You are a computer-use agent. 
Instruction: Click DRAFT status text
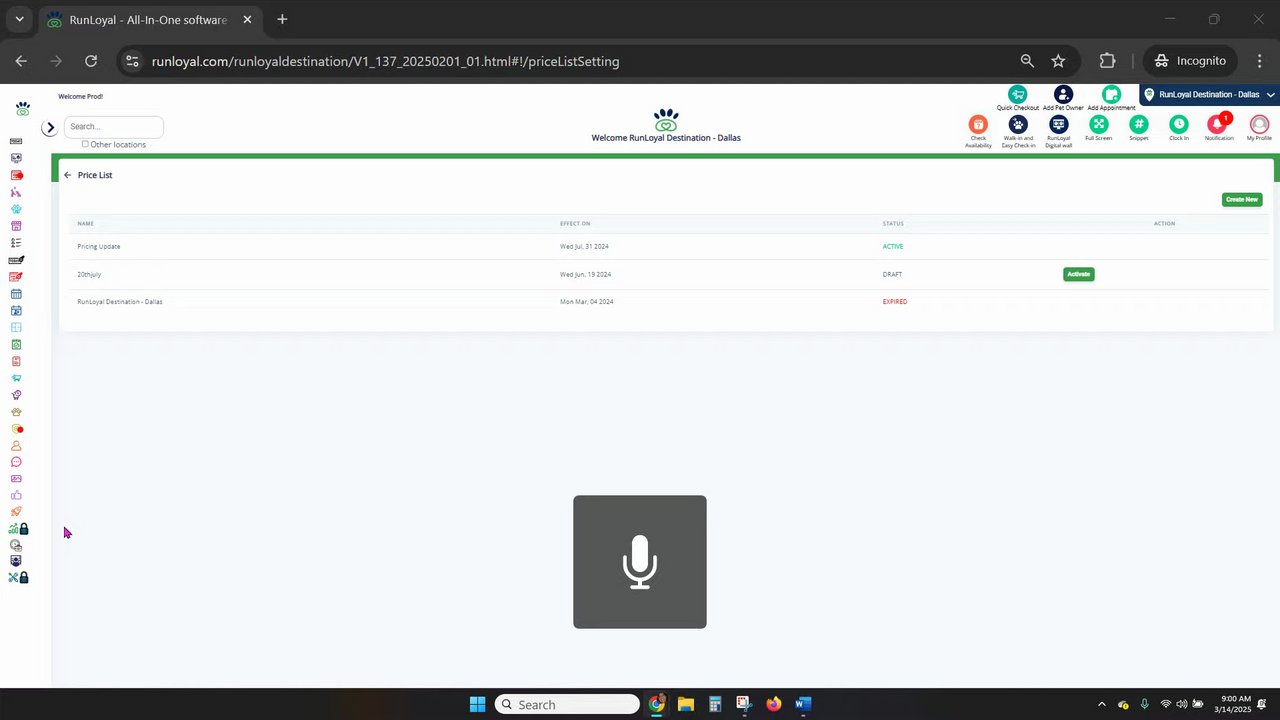pos(892,274)
